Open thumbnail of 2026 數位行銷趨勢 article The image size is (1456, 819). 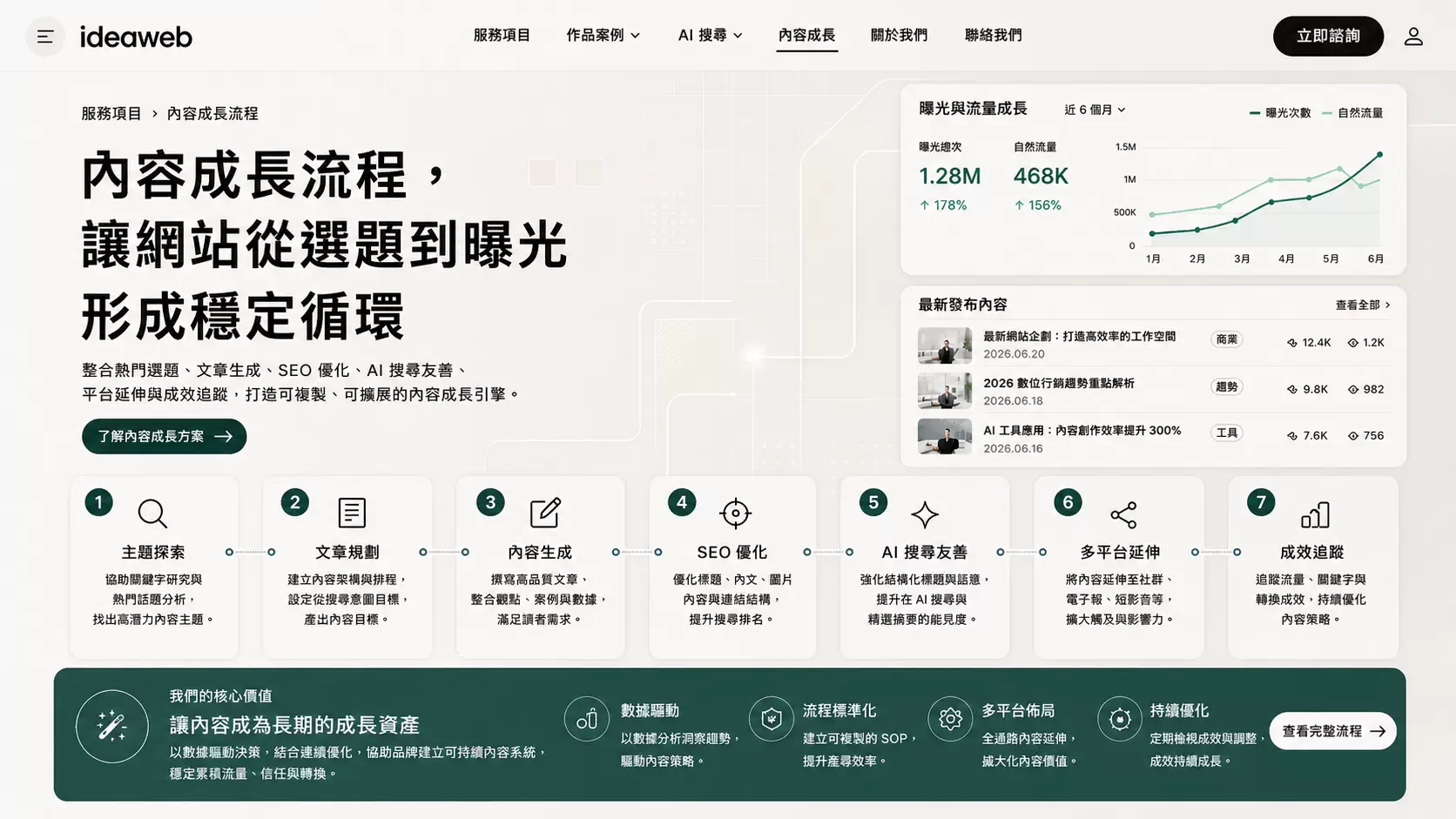[x=945, y=392]
